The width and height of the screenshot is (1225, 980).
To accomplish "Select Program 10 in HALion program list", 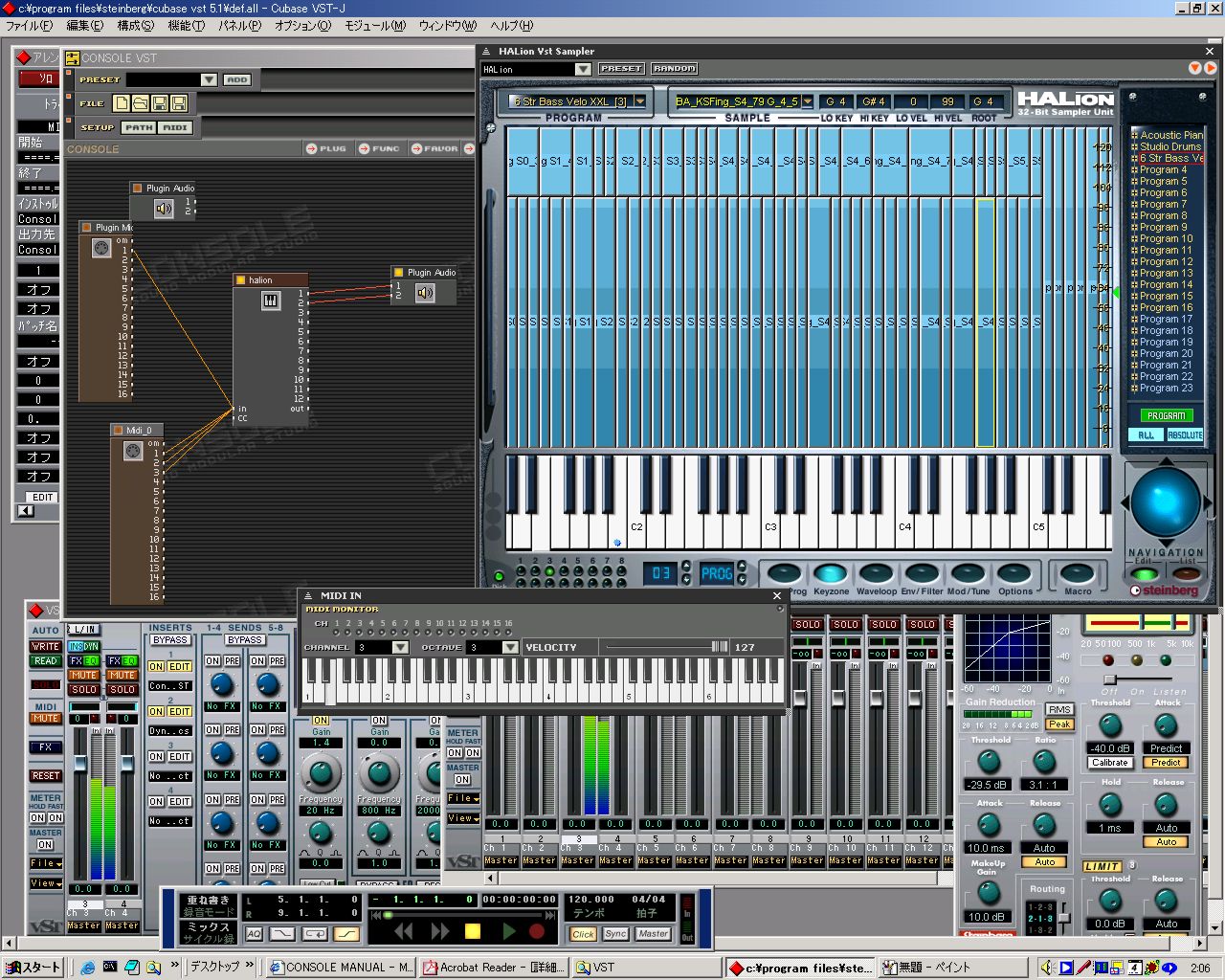I will pyautogui.click(x=1166, y=239).
